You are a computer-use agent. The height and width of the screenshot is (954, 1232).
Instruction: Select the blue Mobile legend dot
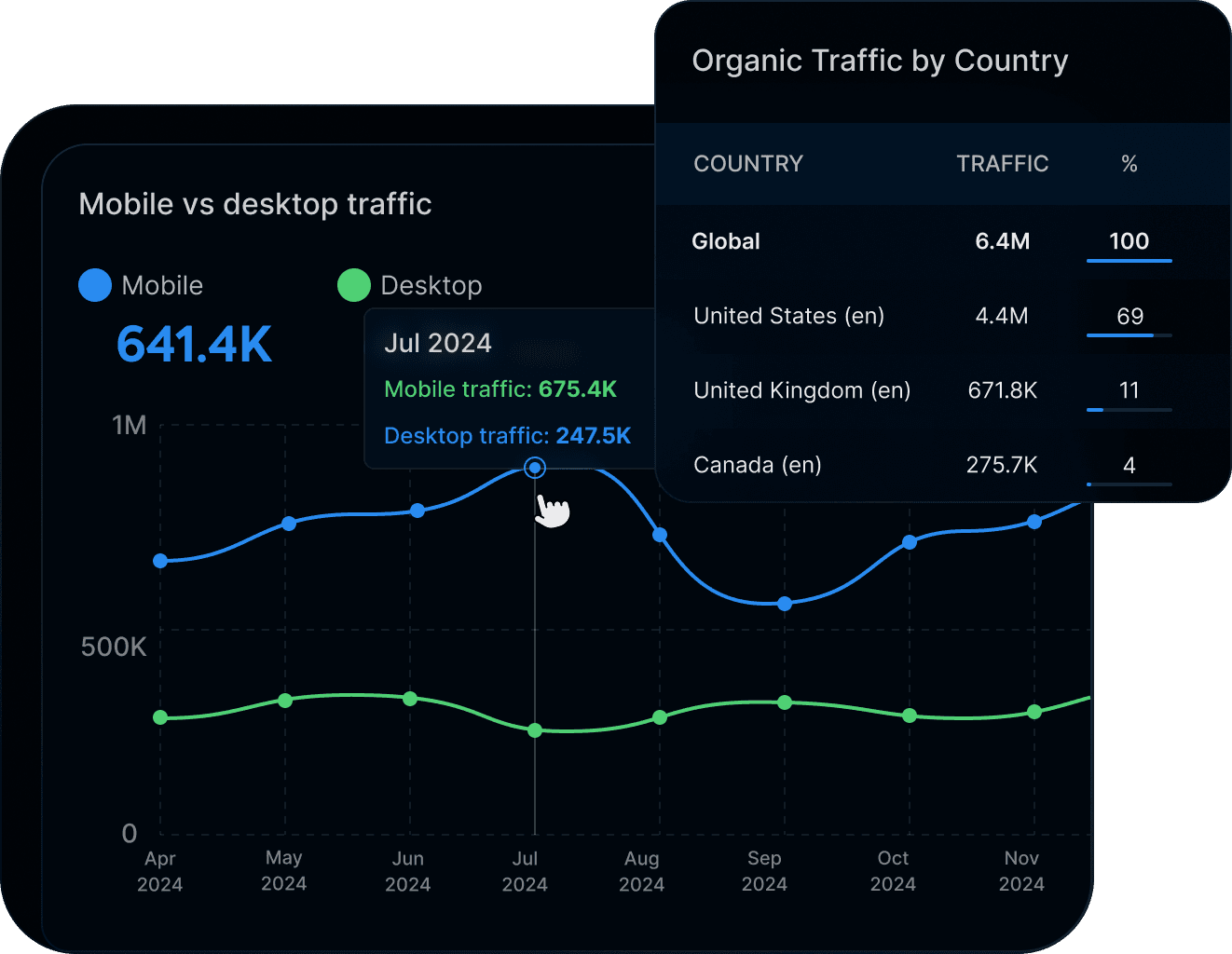pos(94,285)
